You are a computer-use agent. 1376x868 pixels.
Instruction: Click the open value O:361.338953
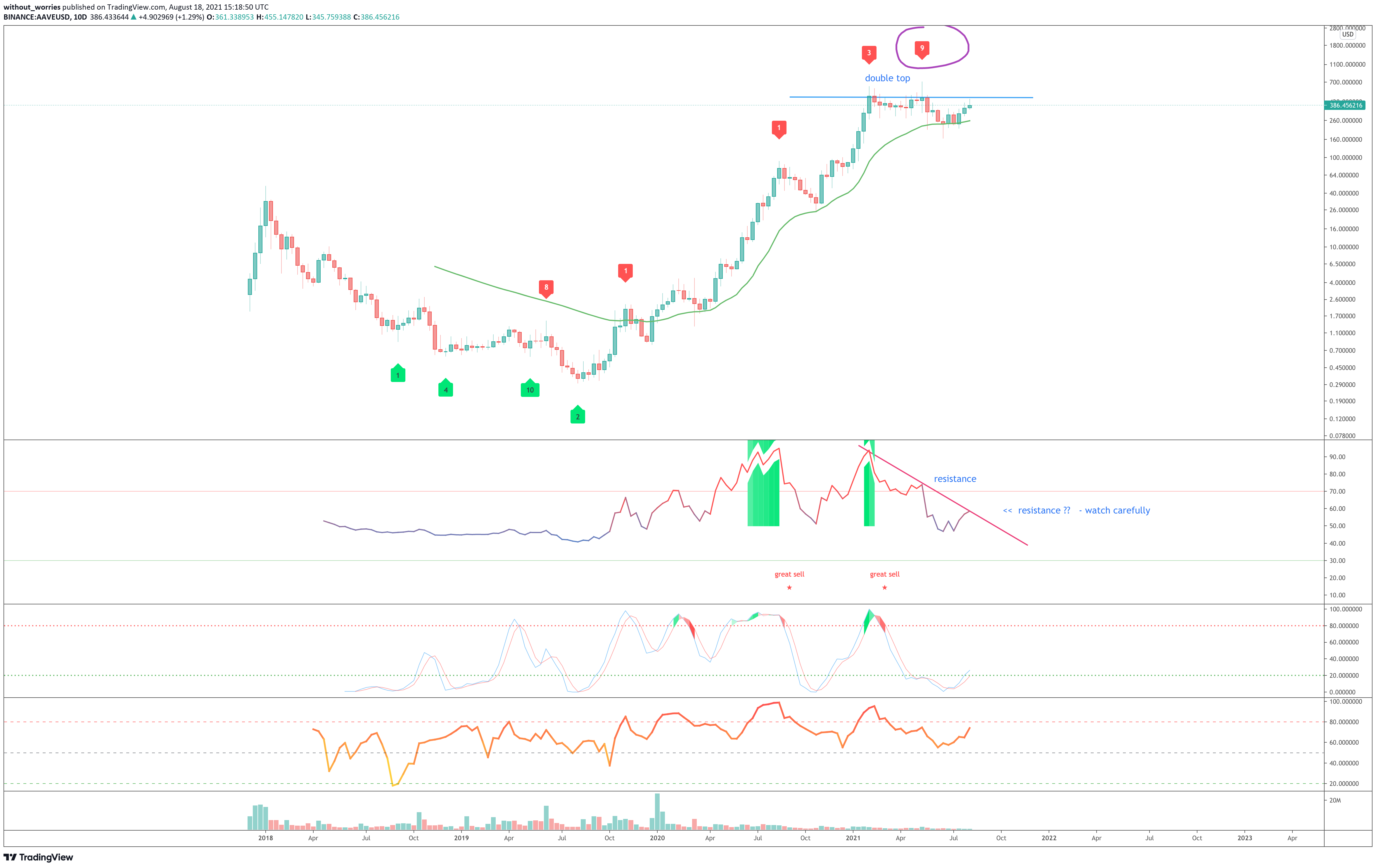(230, 17)
